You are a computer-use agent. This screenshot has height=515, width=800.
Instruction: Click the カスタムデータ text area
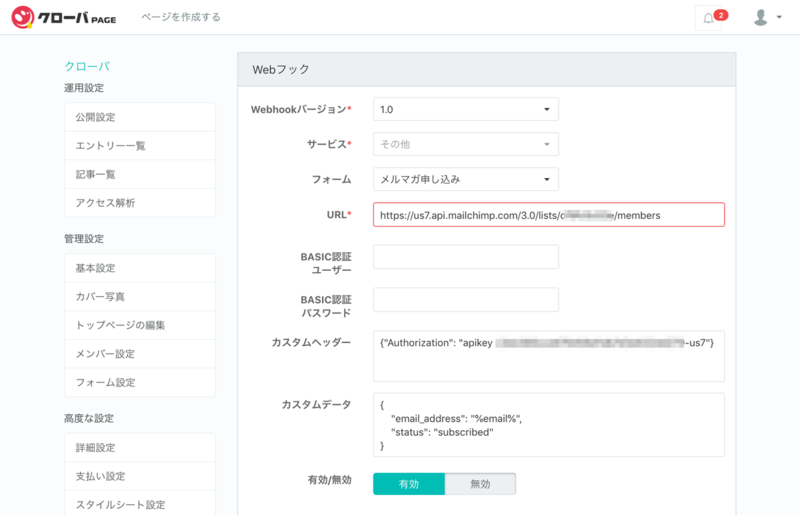pos(548,425)
